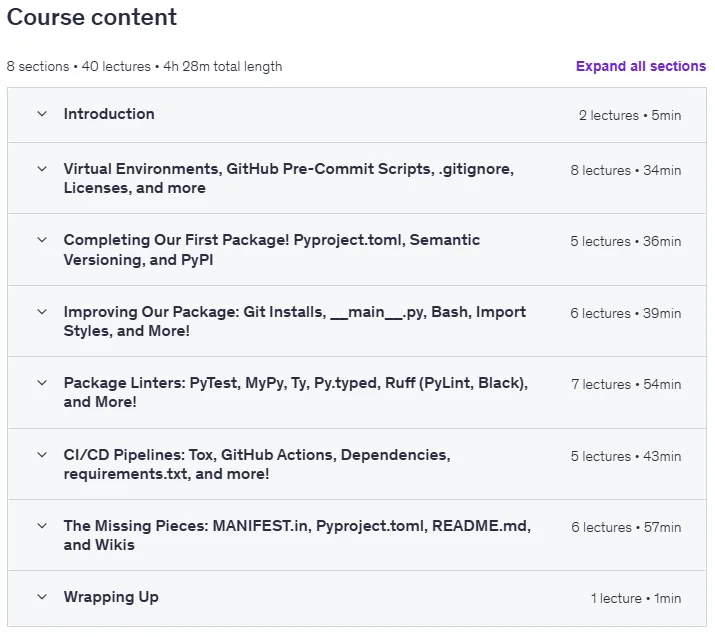The height and width of the screenshot is (637, 715).
Task: Click the 6 lectures • 57min label
Action: click(626, 528)
